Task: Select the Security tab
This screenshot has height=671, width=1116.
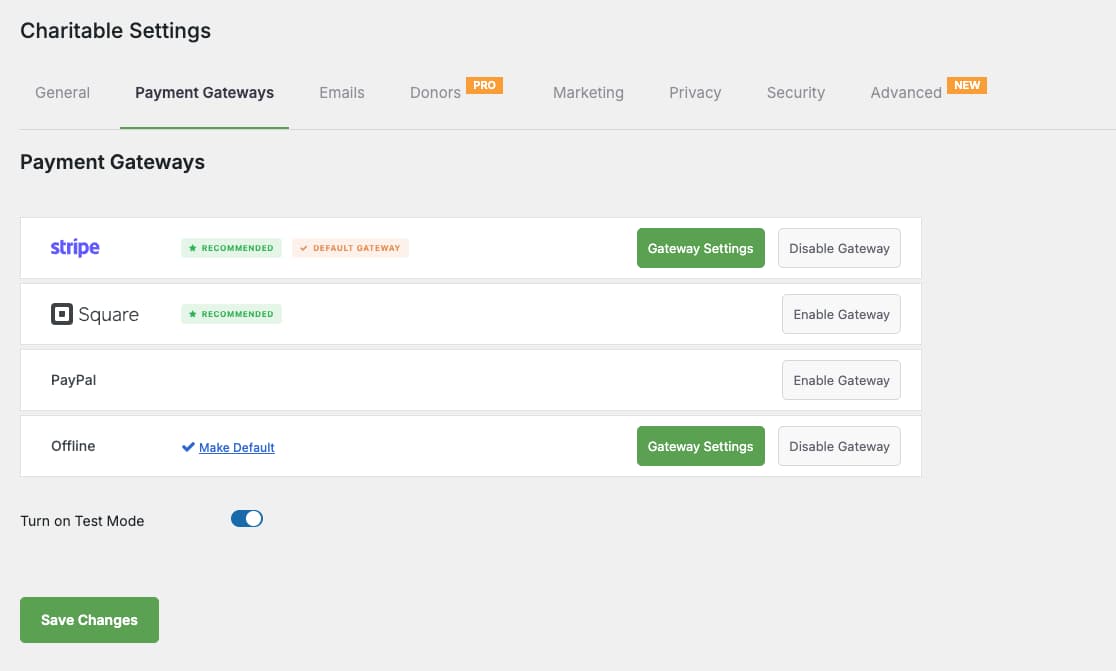Action: coord(795,93)
